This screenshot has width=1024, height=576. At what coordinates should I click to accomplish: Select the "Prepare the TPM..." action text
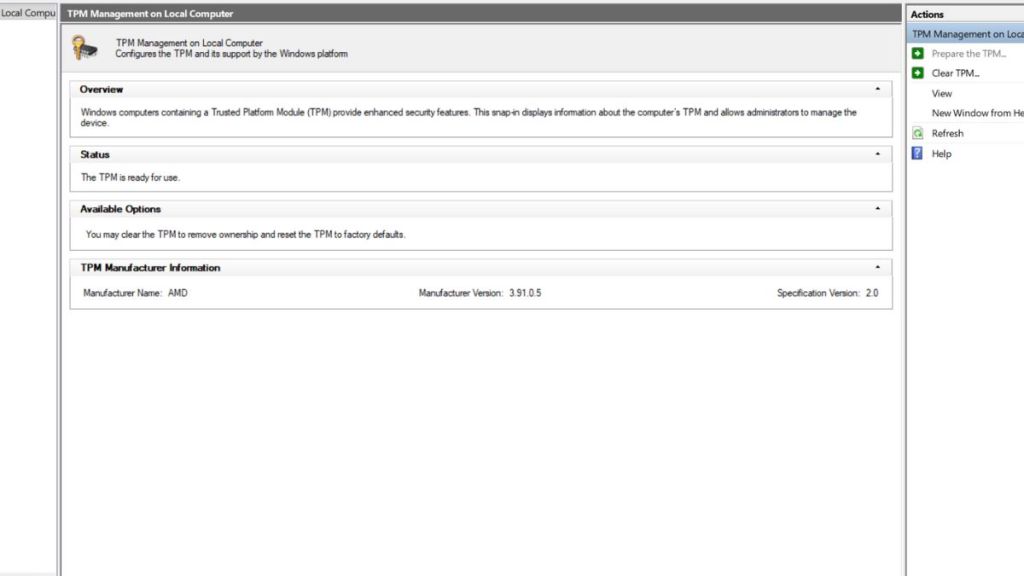[968, 54]
